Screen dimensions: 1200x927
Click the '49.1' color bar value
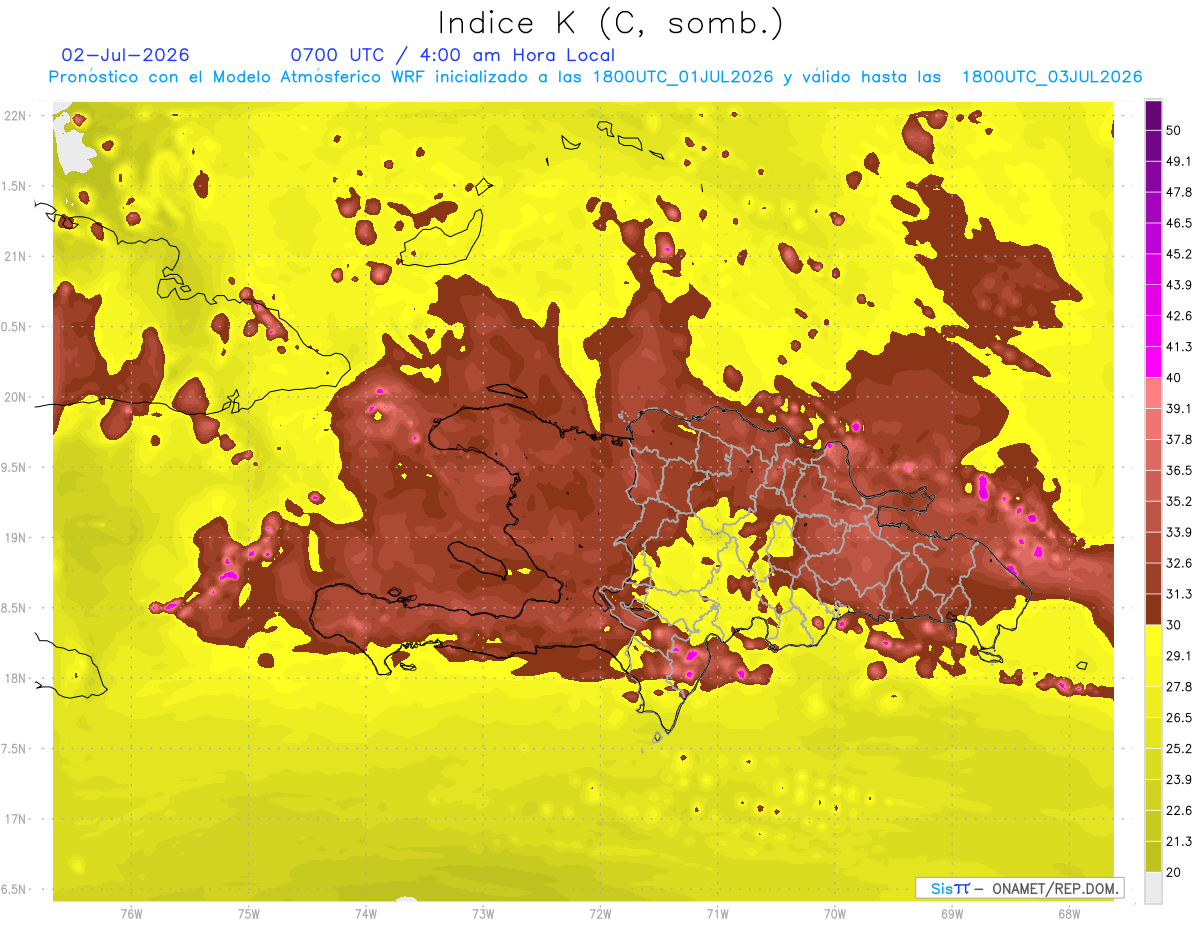click(x=1178, y=160)
